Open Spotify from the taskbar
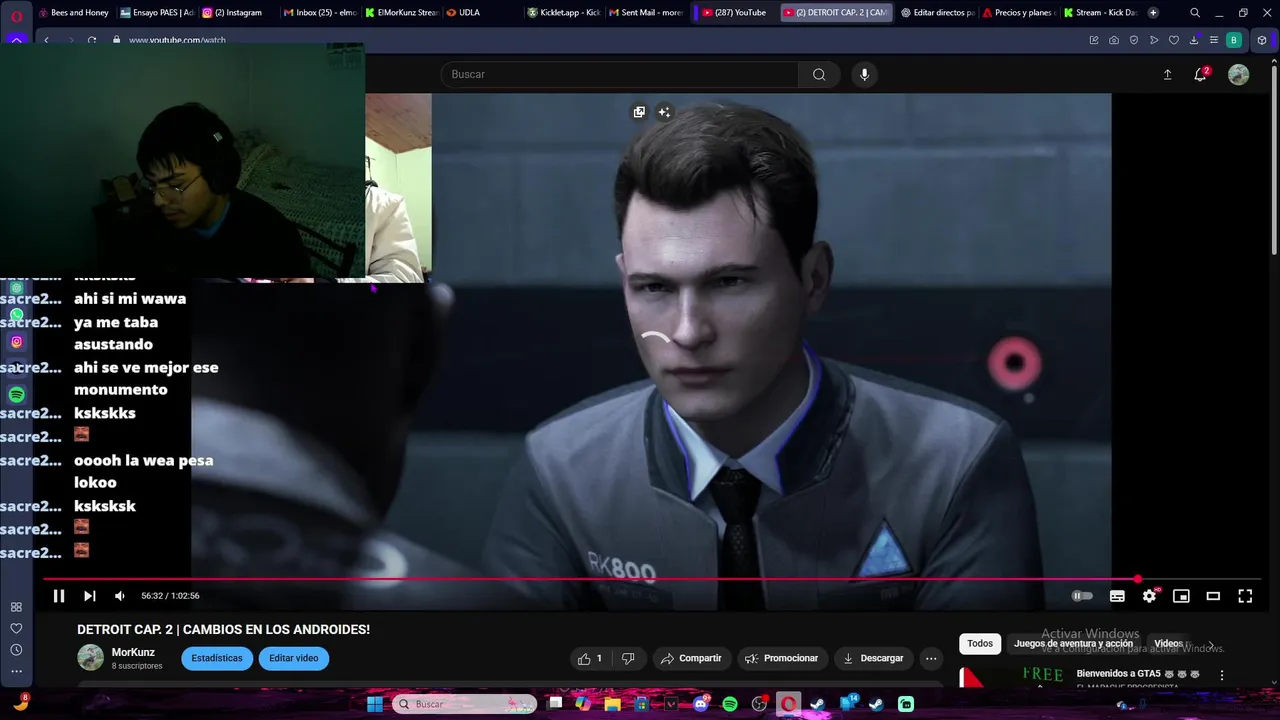Viewport: 1280px width, 720px height. tap(730, 704)
